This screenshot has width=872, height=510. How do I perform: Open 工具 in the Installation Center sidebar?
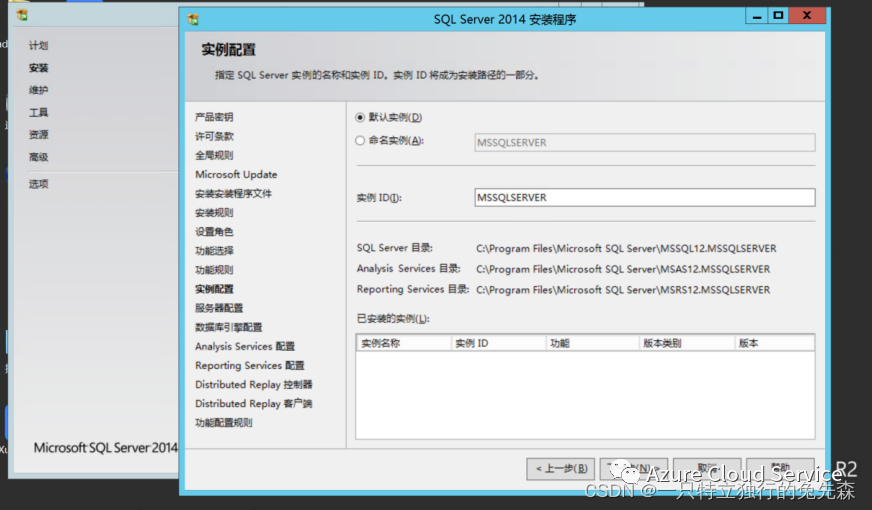coord(38,112)
